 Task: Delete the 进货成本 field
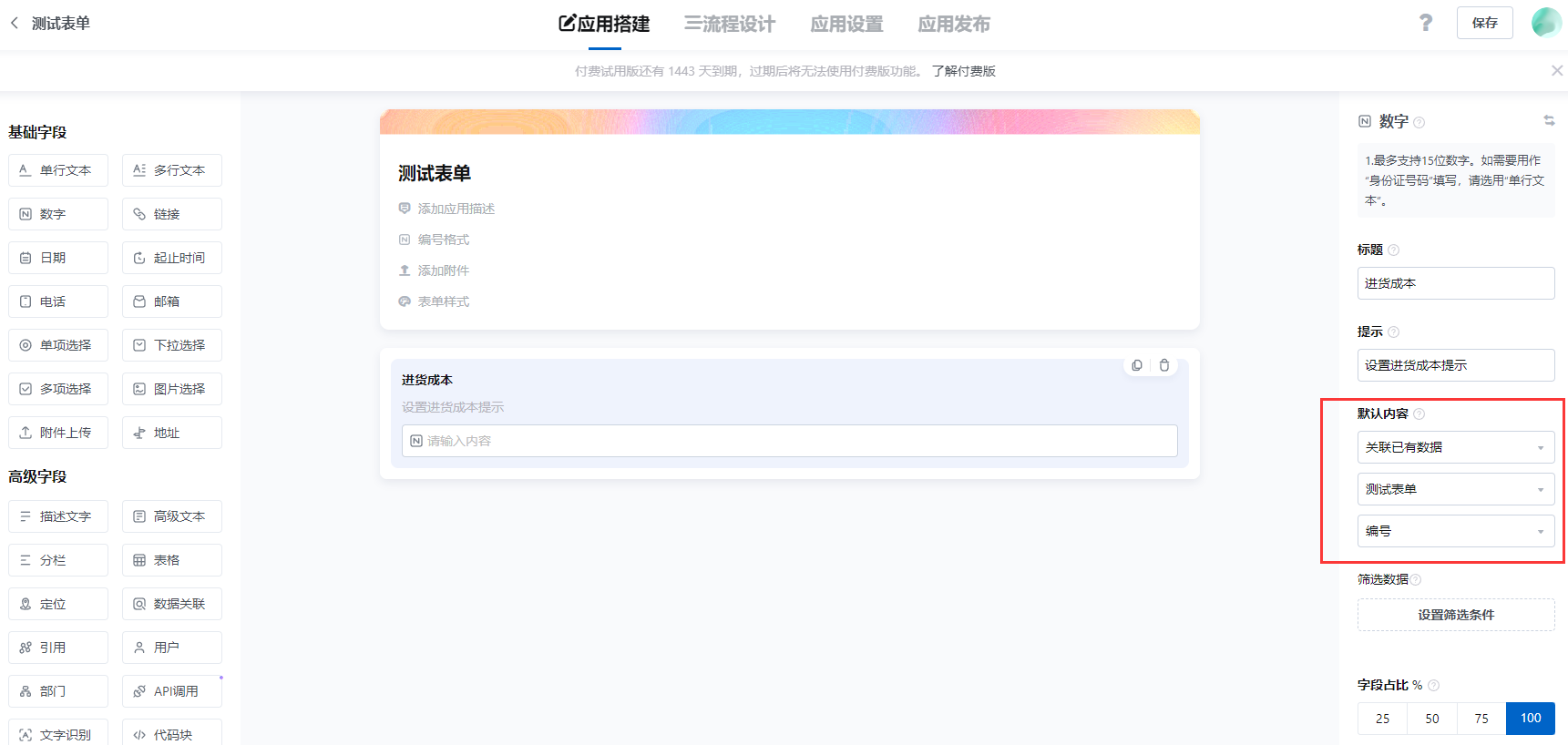click(x=1164, y=365)
